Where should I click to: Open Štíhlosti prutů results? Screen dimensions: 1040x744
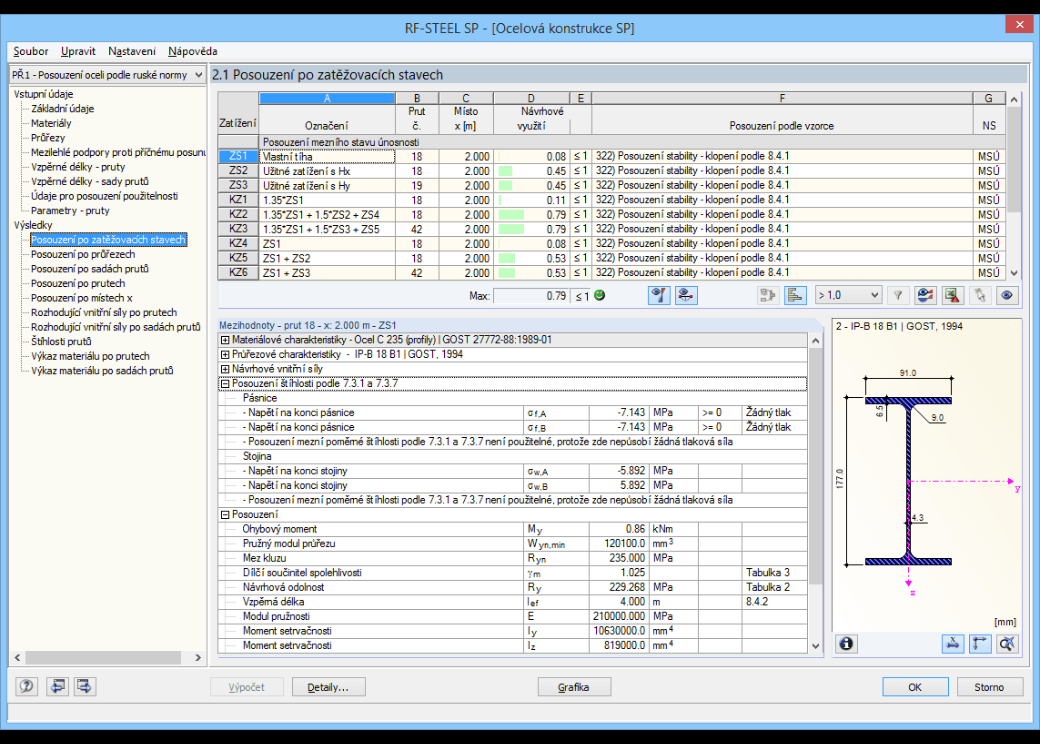[x=61, y=341]
